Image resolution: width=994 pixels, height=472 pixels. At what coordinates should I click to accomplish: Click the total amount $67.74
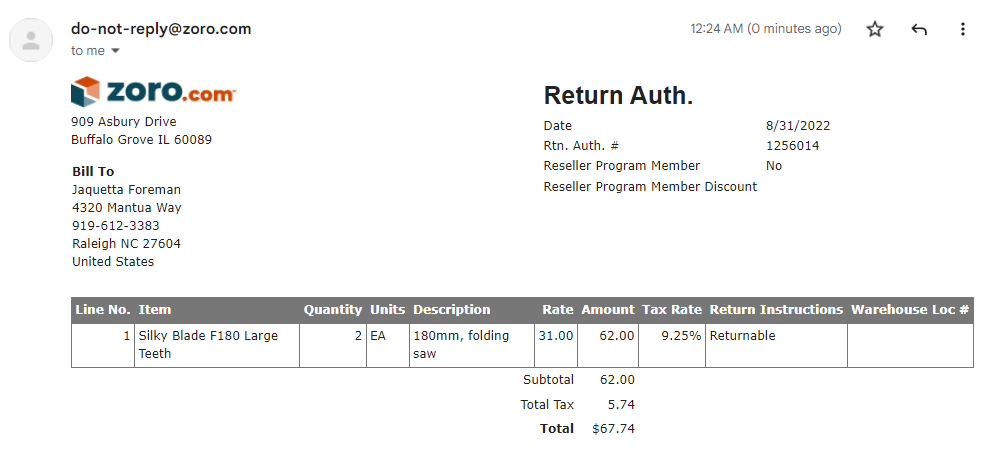pos(613,429)
